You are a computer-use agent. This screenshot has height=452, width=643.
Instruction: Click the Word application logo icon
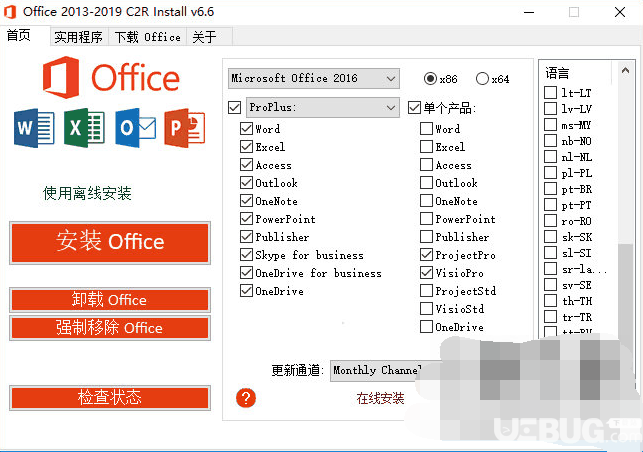tap(34, 128)
